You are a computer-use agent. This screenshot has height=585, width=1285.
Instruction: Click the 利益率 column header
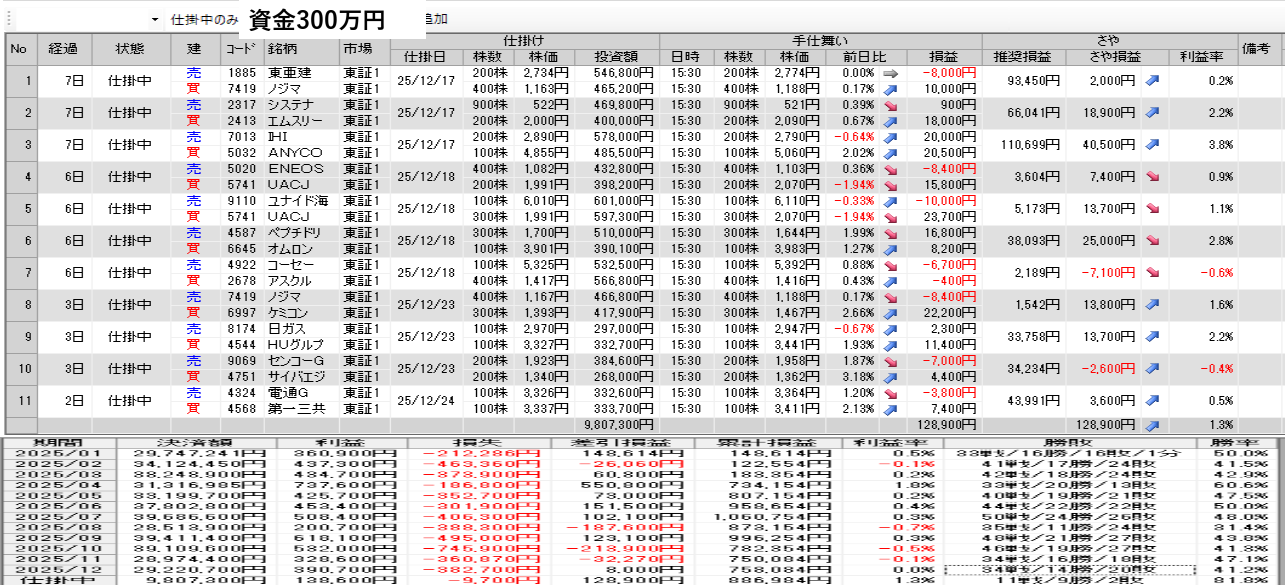click(x=1201, y=57)
